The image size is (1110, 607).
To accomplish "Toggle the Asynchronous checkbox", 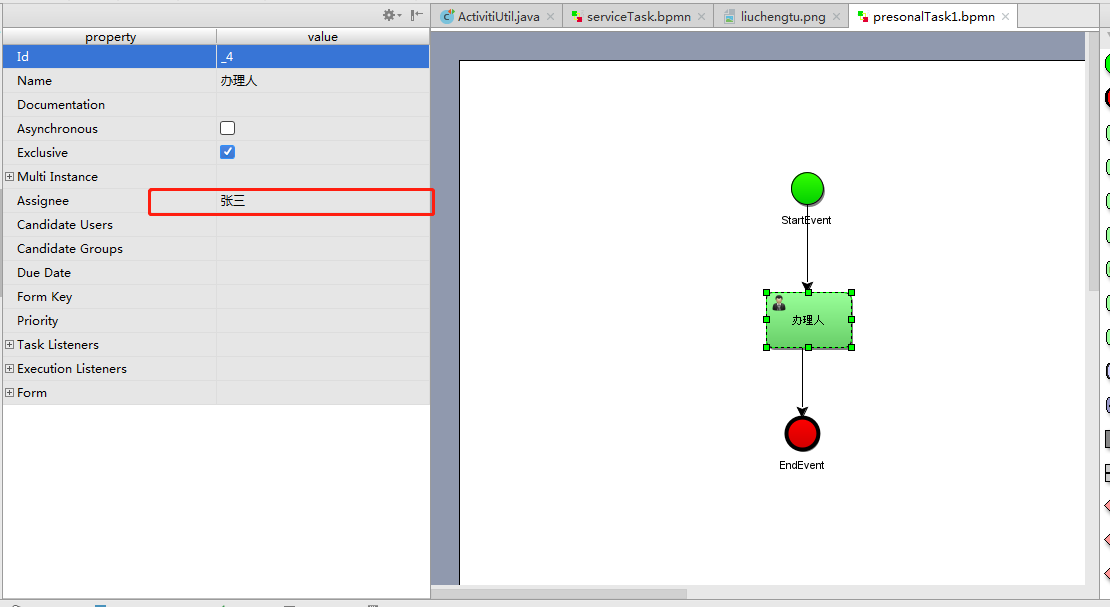I will pyautogui.click(x=227, y=128).
